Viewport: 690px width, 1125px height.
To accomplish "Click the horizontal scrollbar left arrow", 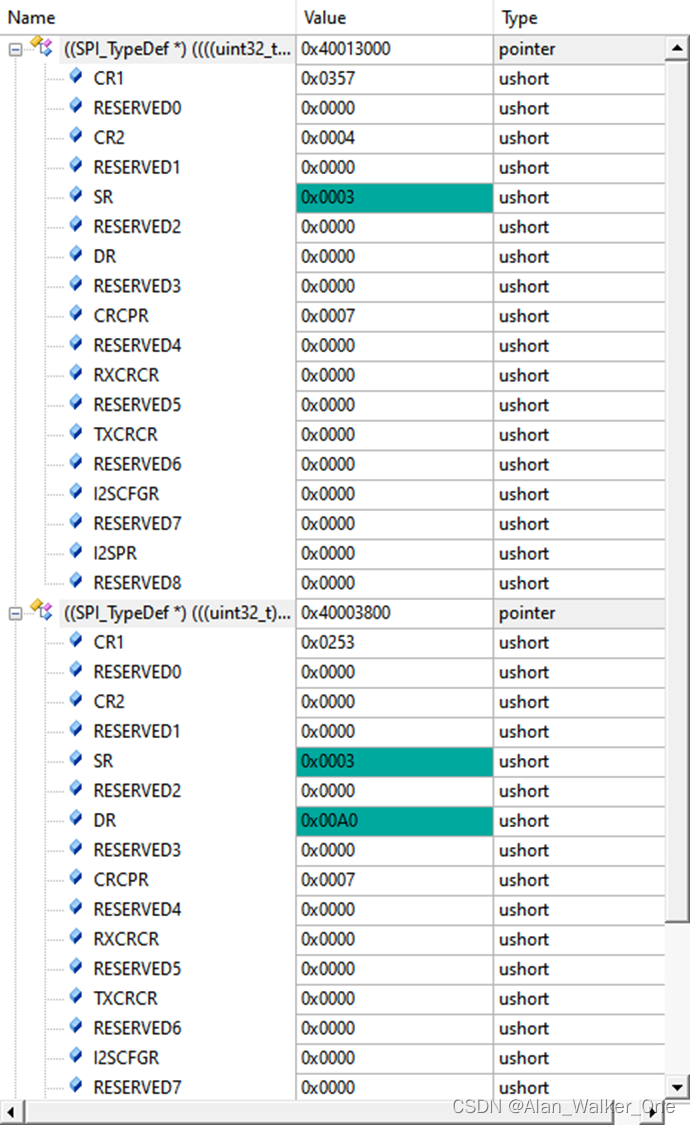I will [x=11, y=1113].
